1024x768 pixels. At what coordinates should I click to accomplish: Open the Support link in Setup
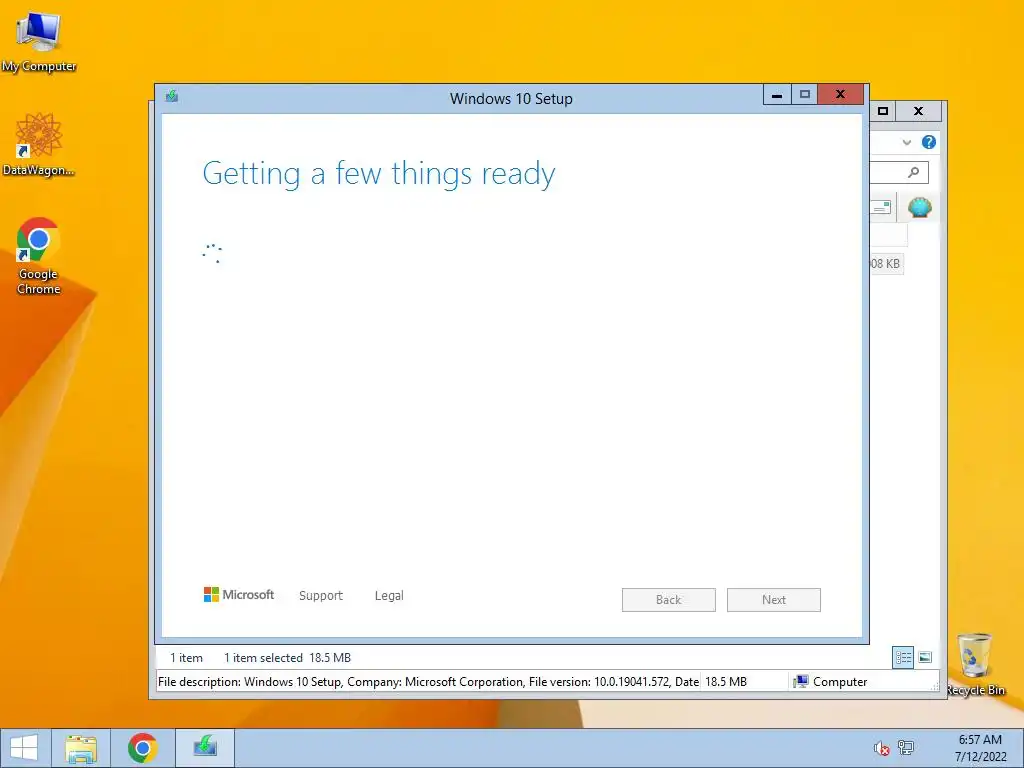[321, 596]
